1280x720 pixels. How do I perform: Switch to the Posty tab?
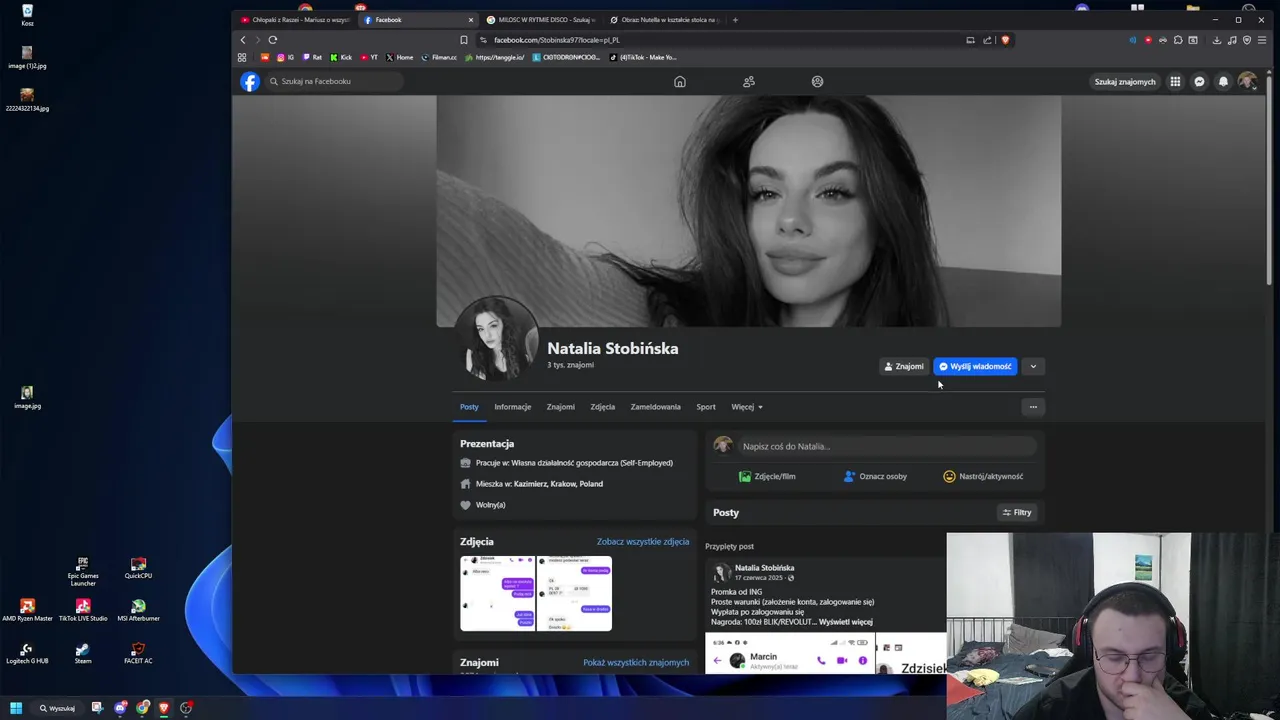469,407
